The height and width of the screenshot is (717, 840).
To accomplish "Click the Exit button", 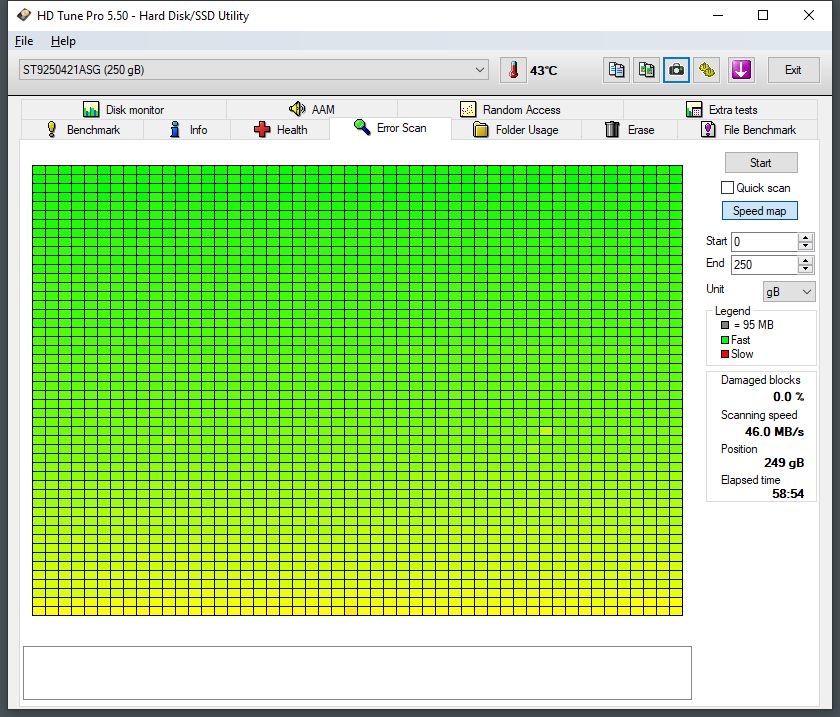I will pos(793,70).
